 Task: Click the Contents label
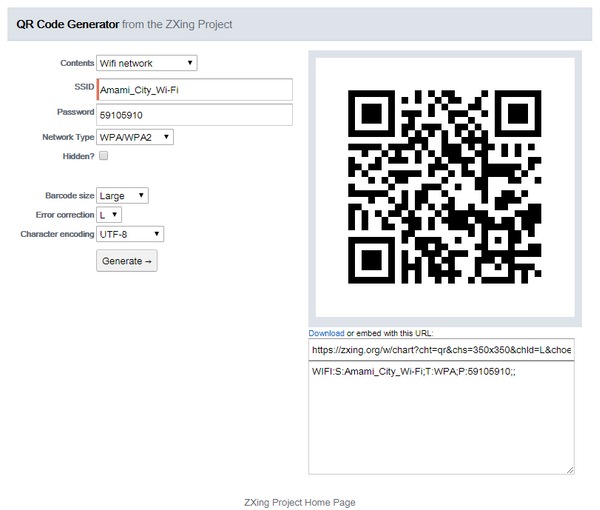tap(77, 63)
